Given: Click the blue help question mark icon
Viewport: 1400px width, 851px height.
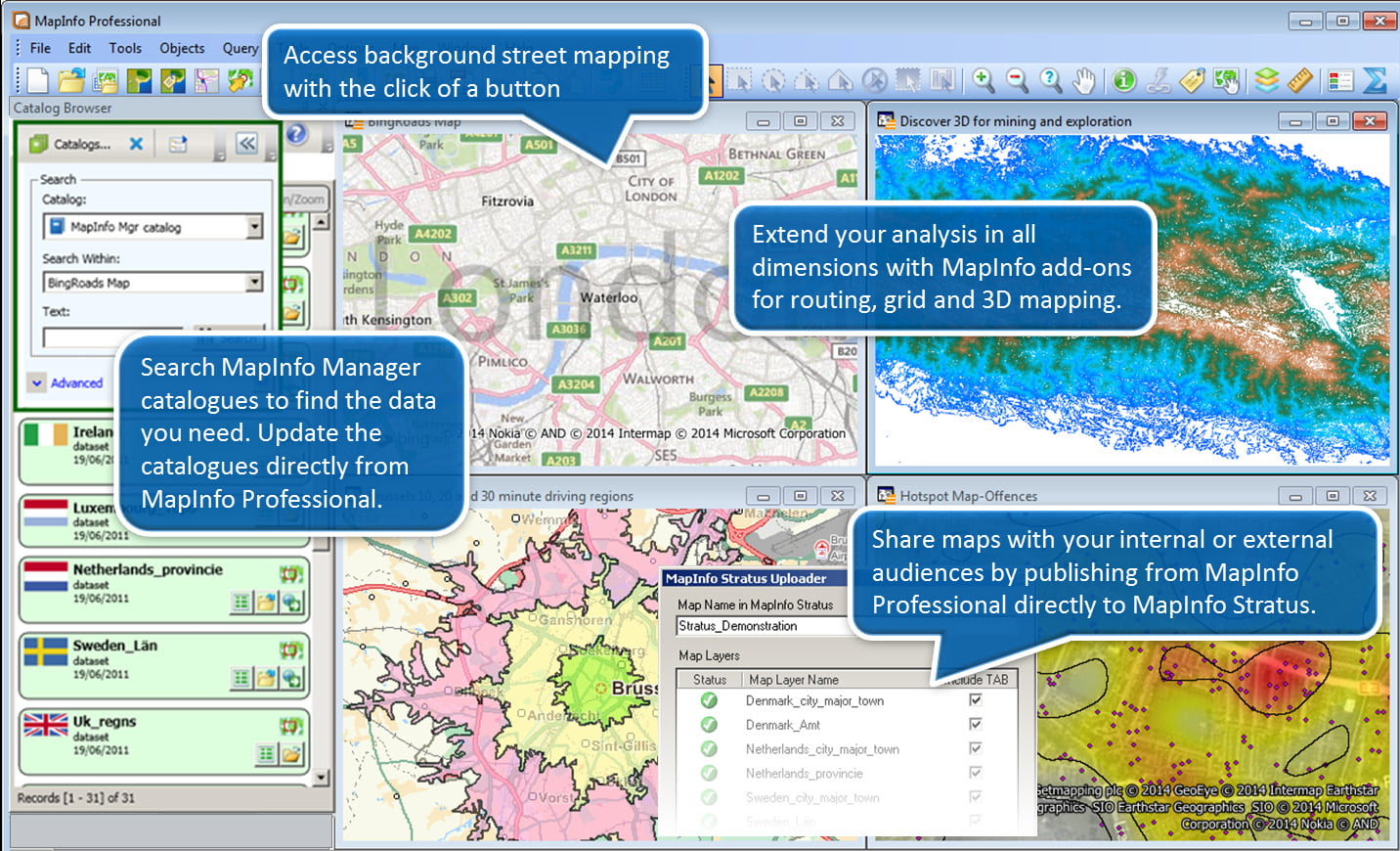Looking at the screenshot, I should point(296,133).
